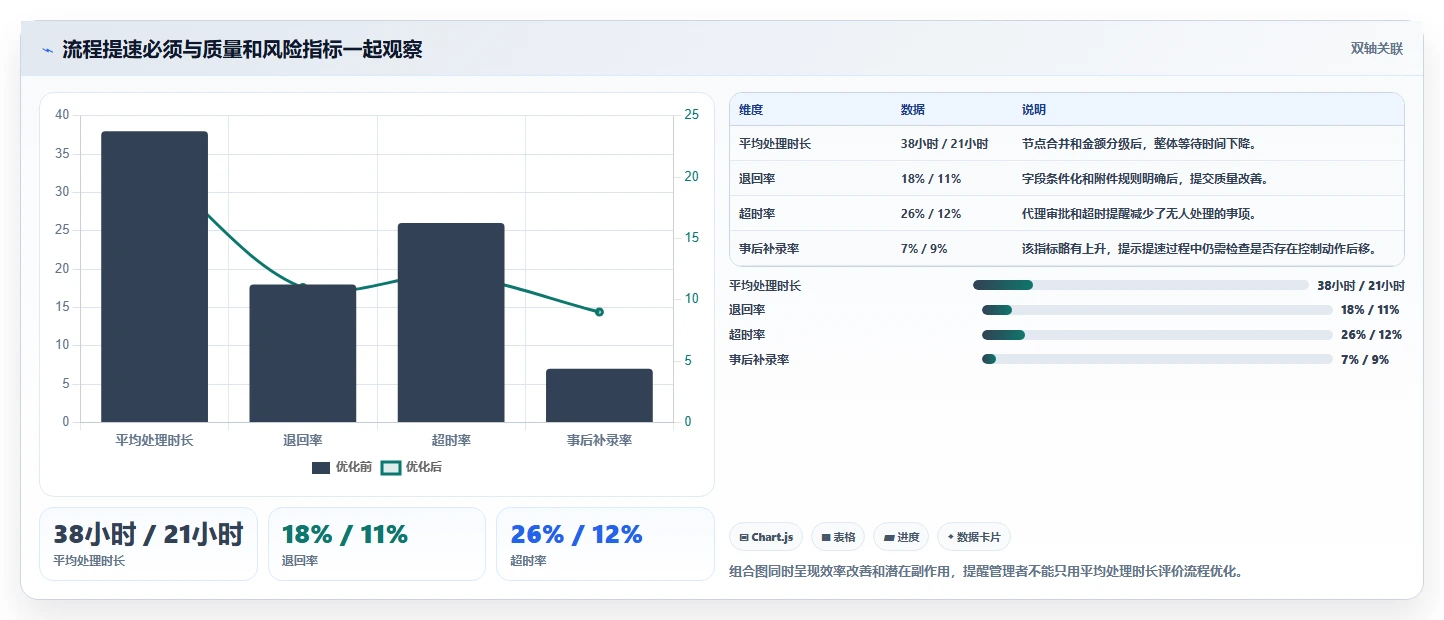The width and height of the screenshot is (1444, 620).
Task: Click the 38小时 / 21小时 table cell
Action: click(945, 144)
